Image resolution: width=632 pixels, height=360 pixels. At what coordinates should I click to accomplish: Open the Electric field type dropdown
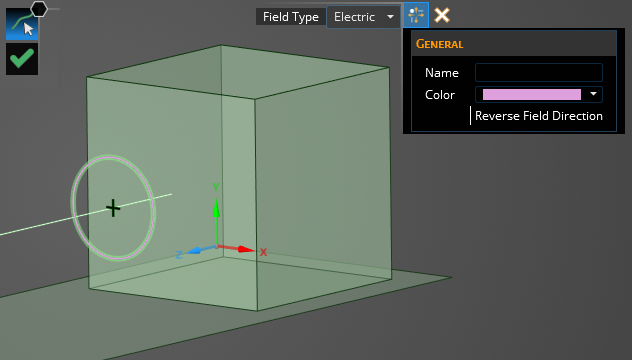click(364, 17)
